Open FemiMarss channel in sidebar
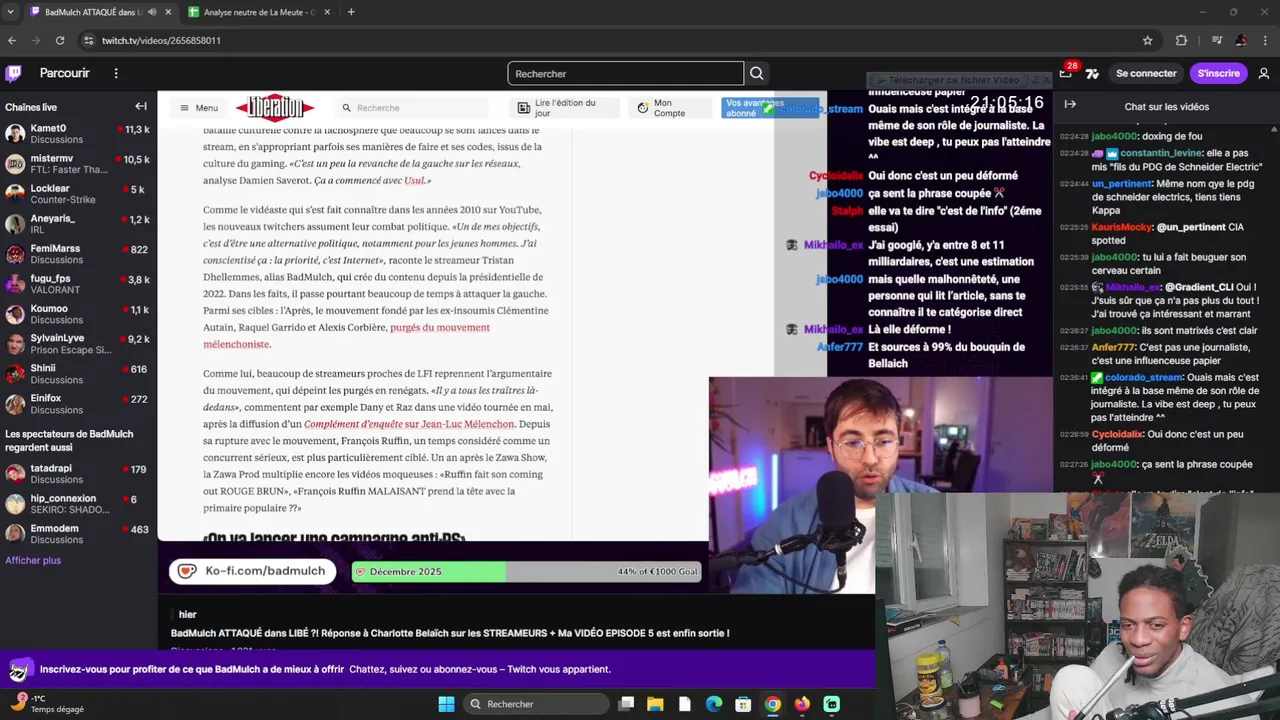This screenshot has height=720, width=1280. click(78, 254)
